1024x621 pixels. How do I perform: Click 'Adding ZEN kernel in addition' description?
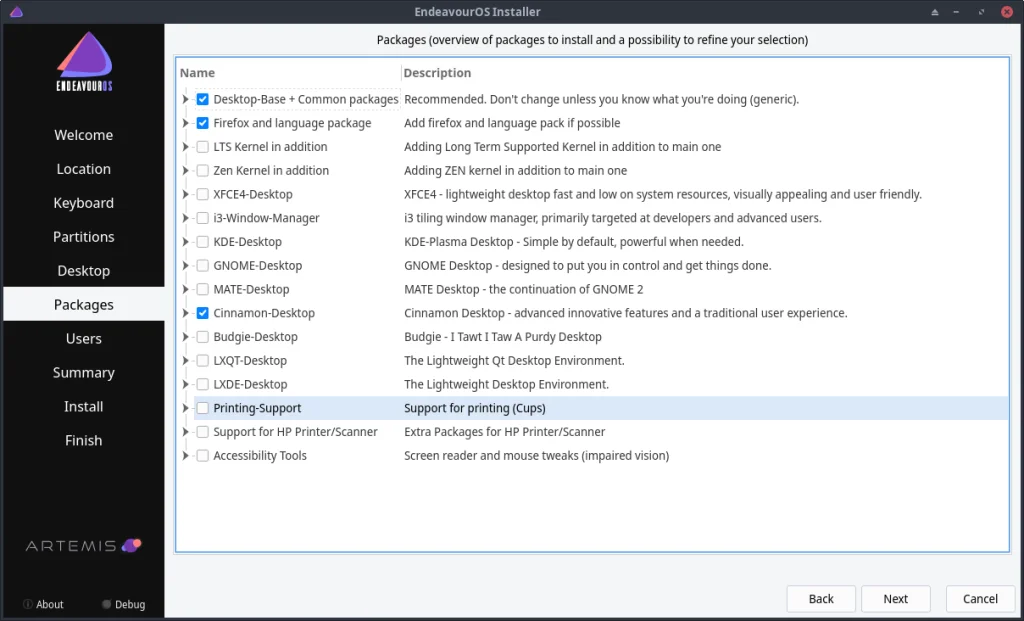coord(515,170)
